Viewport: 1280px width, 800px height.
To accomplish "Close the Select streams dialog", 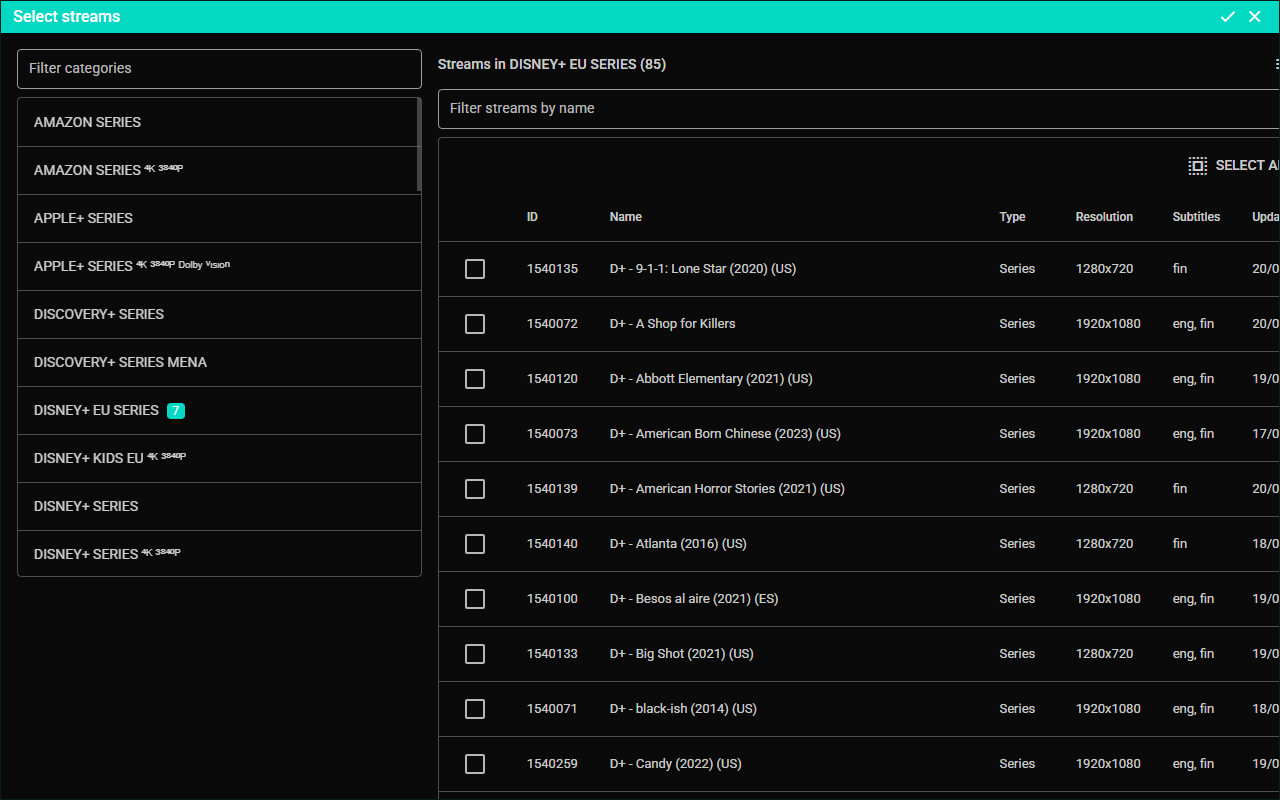I will 1255,17.
